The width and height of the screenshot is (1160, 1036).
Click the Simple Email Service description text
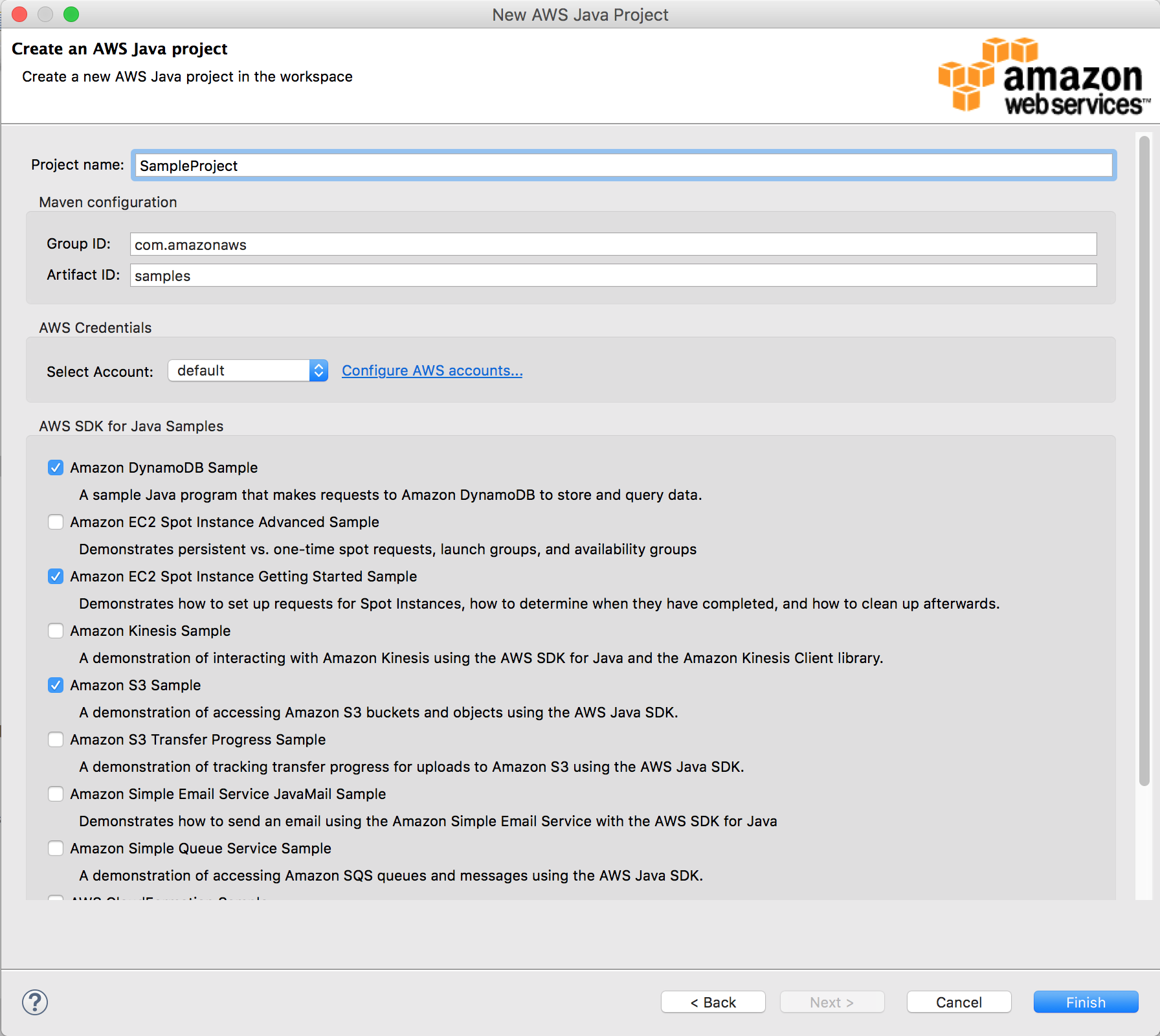428,821
